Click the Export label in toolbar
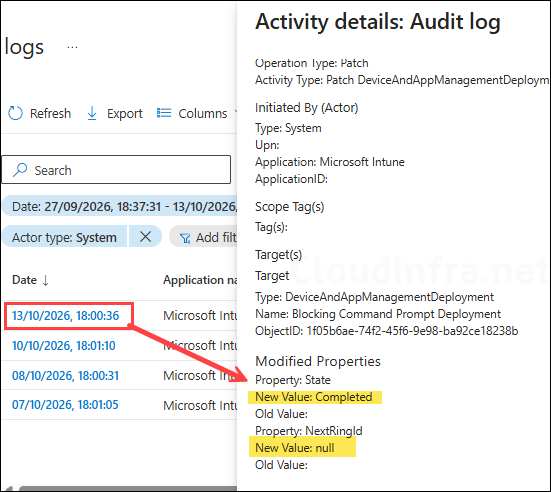 pos(125,114)
